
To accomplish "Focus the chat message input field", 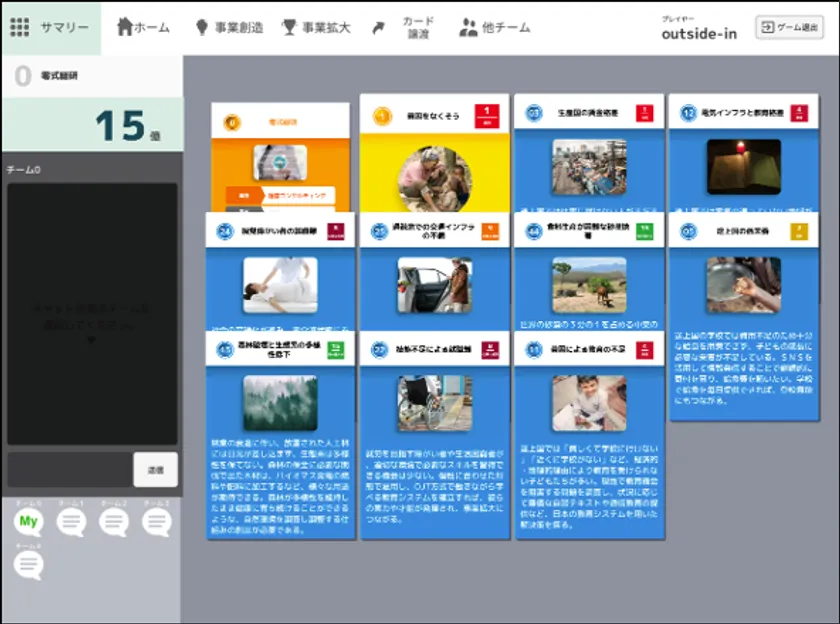I will point(70,468).
